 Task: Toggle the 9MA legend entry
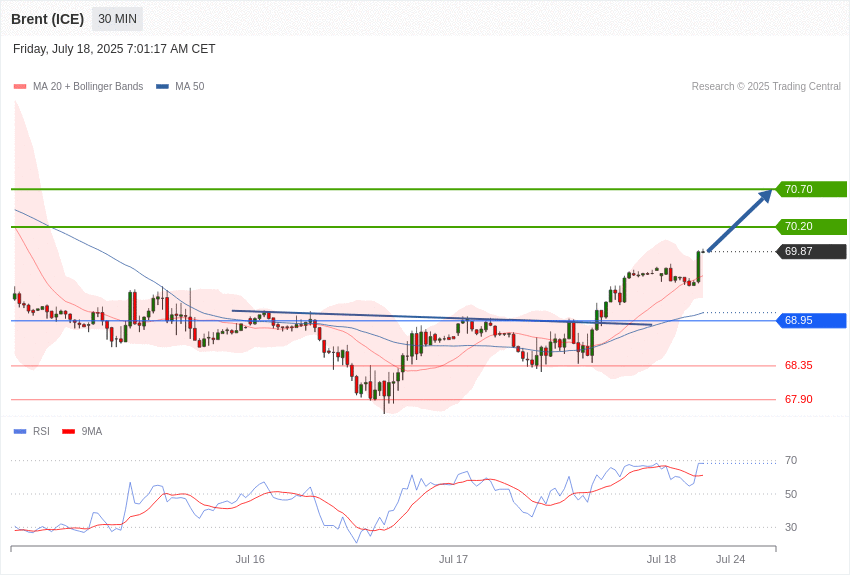coord(92,431)
